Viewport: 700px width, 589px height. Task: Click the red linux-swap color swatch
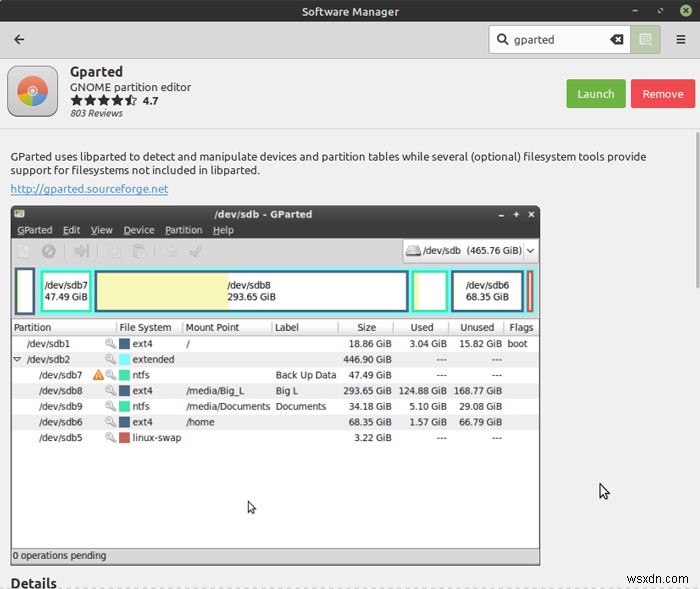(125, 437)
